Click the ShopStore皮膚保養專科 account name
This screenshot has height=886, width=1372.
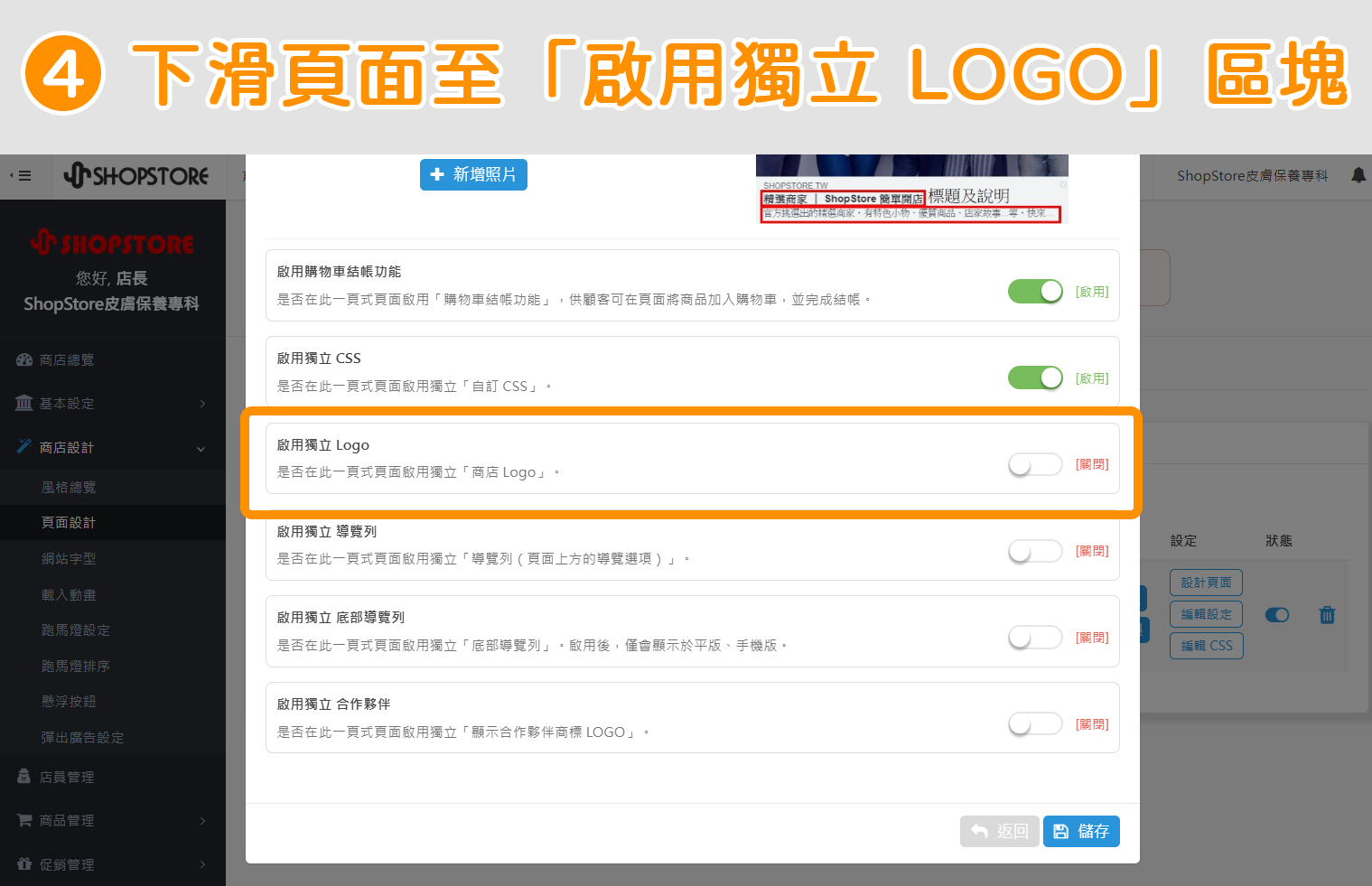coord(1252,175)
